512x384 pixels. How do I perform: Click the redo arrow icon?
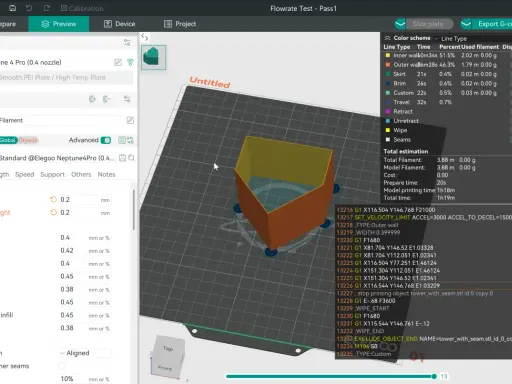(46, 8)
